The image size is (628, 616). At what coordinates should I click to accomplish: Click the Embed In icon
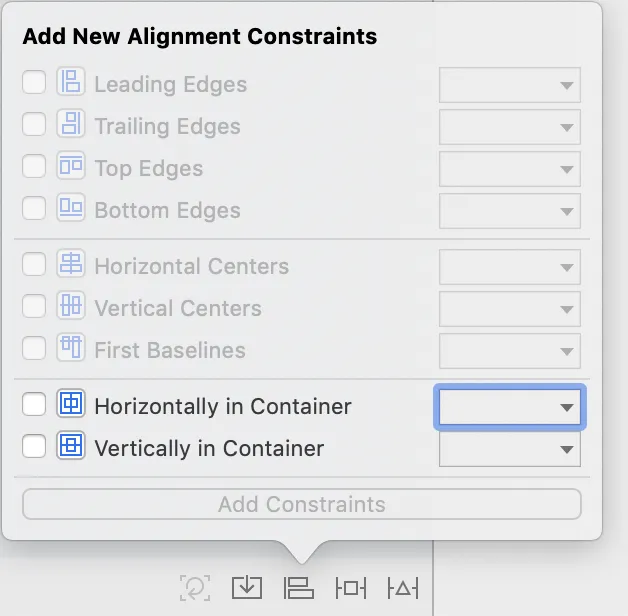[246, 587]
